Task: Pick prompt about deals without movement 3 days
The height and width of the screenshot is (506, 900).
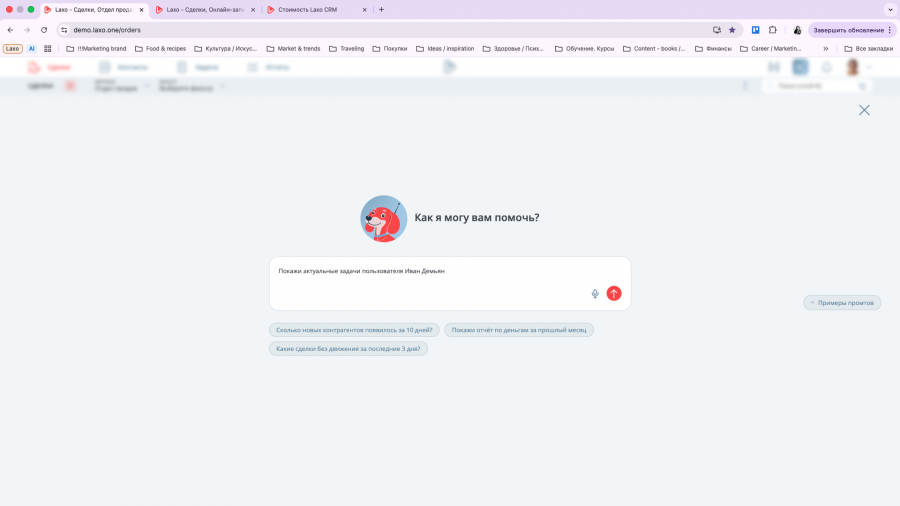Action: [x=348, y=348]
